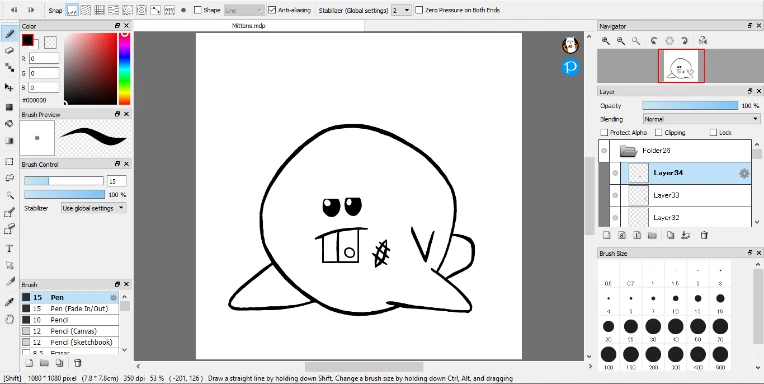The height and width of the screenshot is (384, 764).
Task: Select Pencil (Canvas) brush
Action: point(69,331)
